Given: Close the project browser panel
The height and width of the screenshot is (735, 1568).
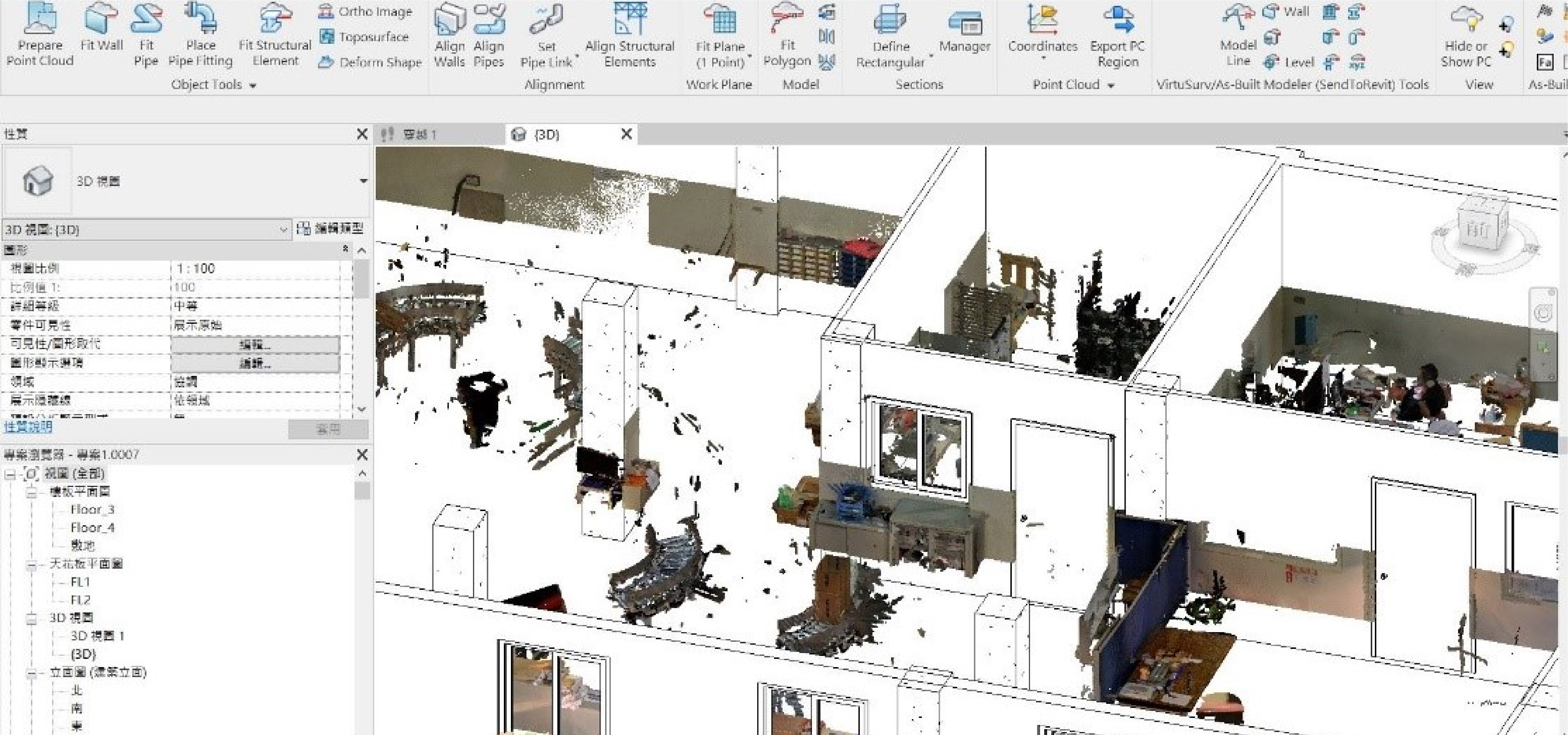Looking at the screenshot, I should (362, 455).
